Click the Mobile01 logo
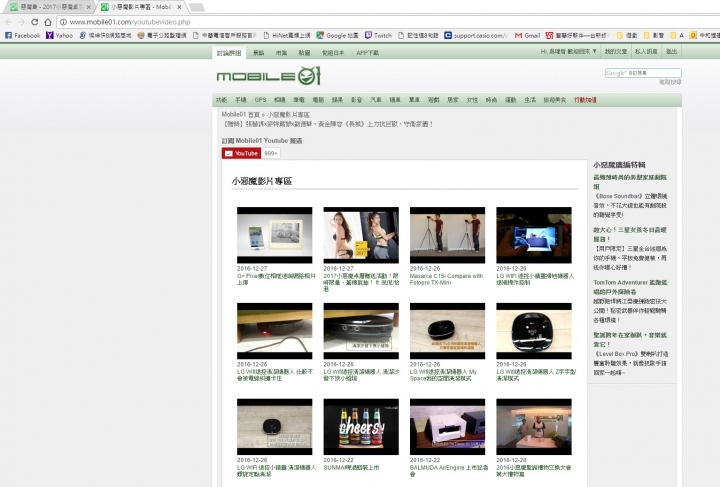Image resolution: width=720 pixels, height=487 pixels. (x=269, y=76)
